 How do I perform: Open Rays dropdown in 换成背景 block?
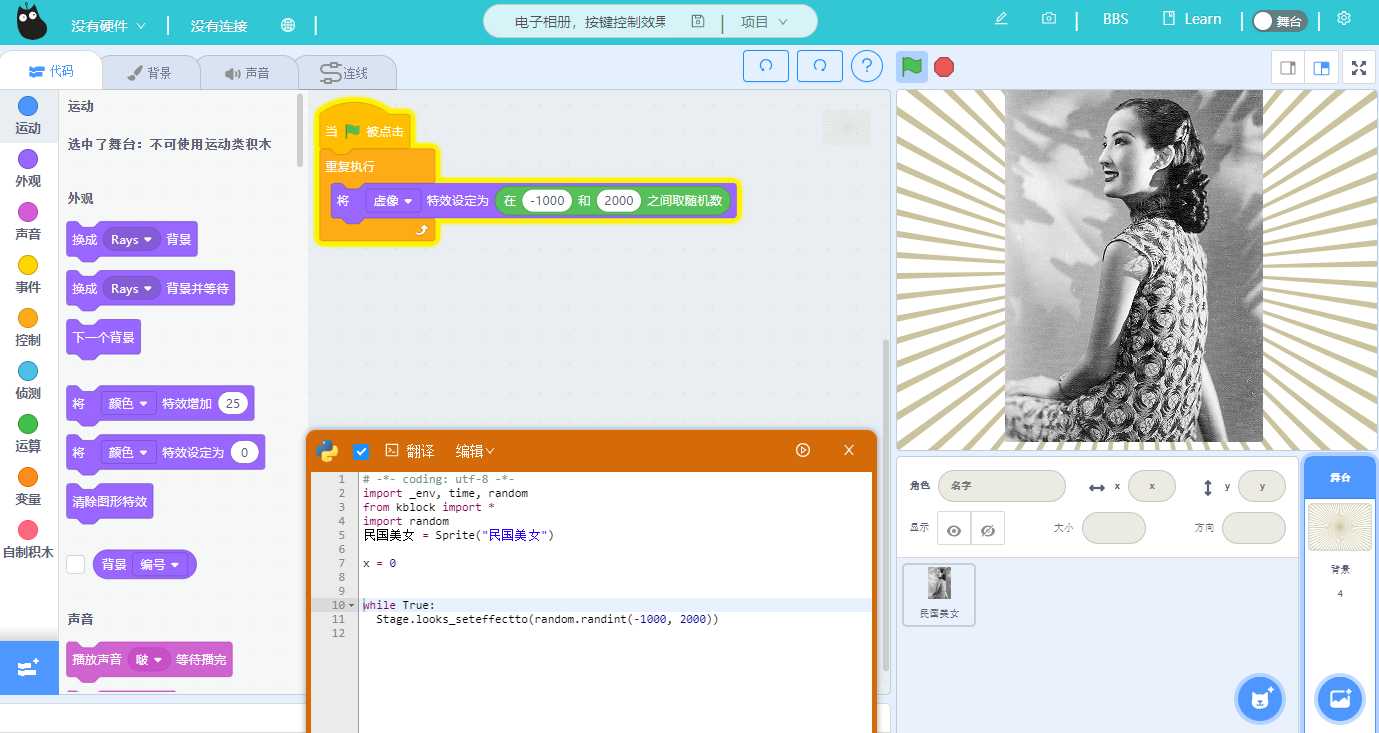[x=131, y=240]
